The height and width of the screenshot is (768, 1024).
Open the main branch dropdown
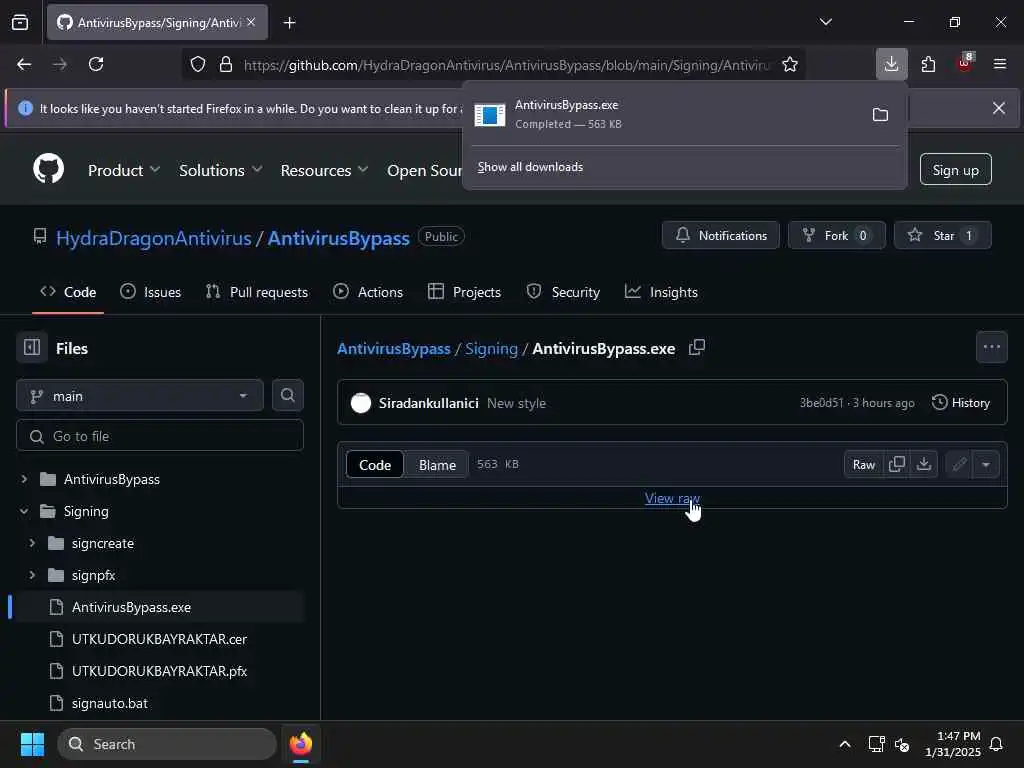[x=140, y=396]
